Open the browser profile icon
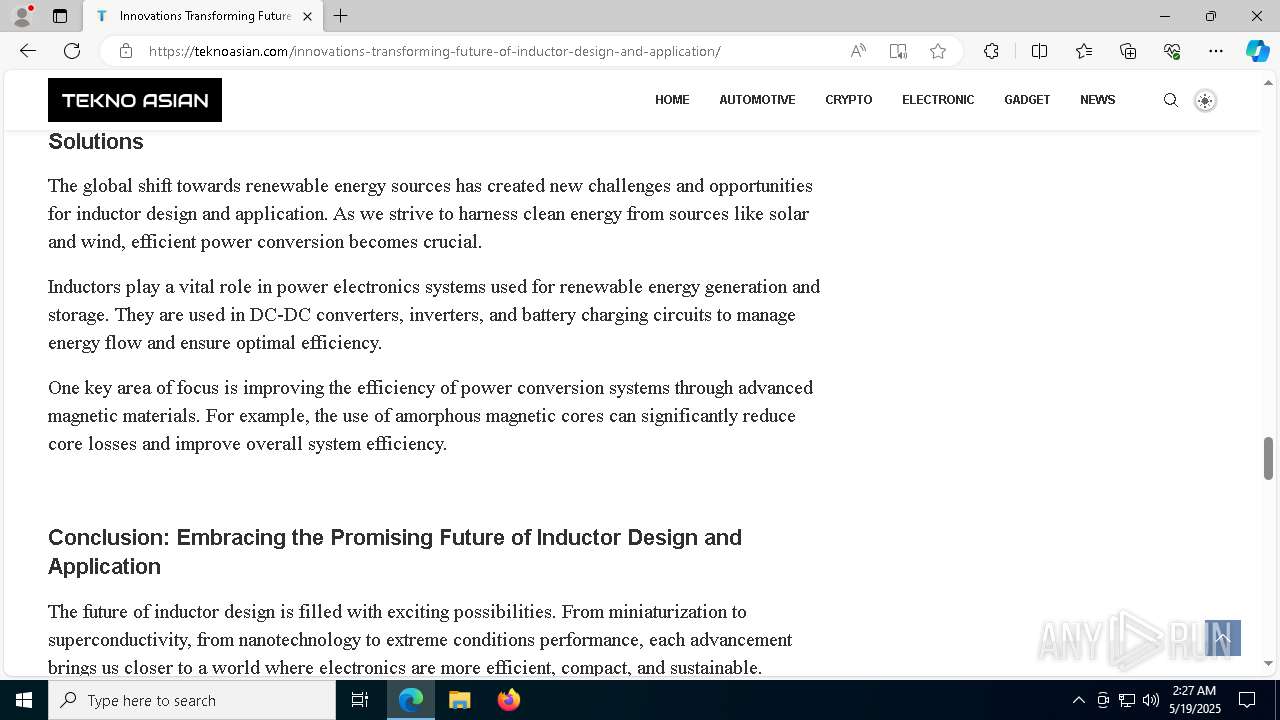Screen dimensions: 1280x720 point(22,16)
